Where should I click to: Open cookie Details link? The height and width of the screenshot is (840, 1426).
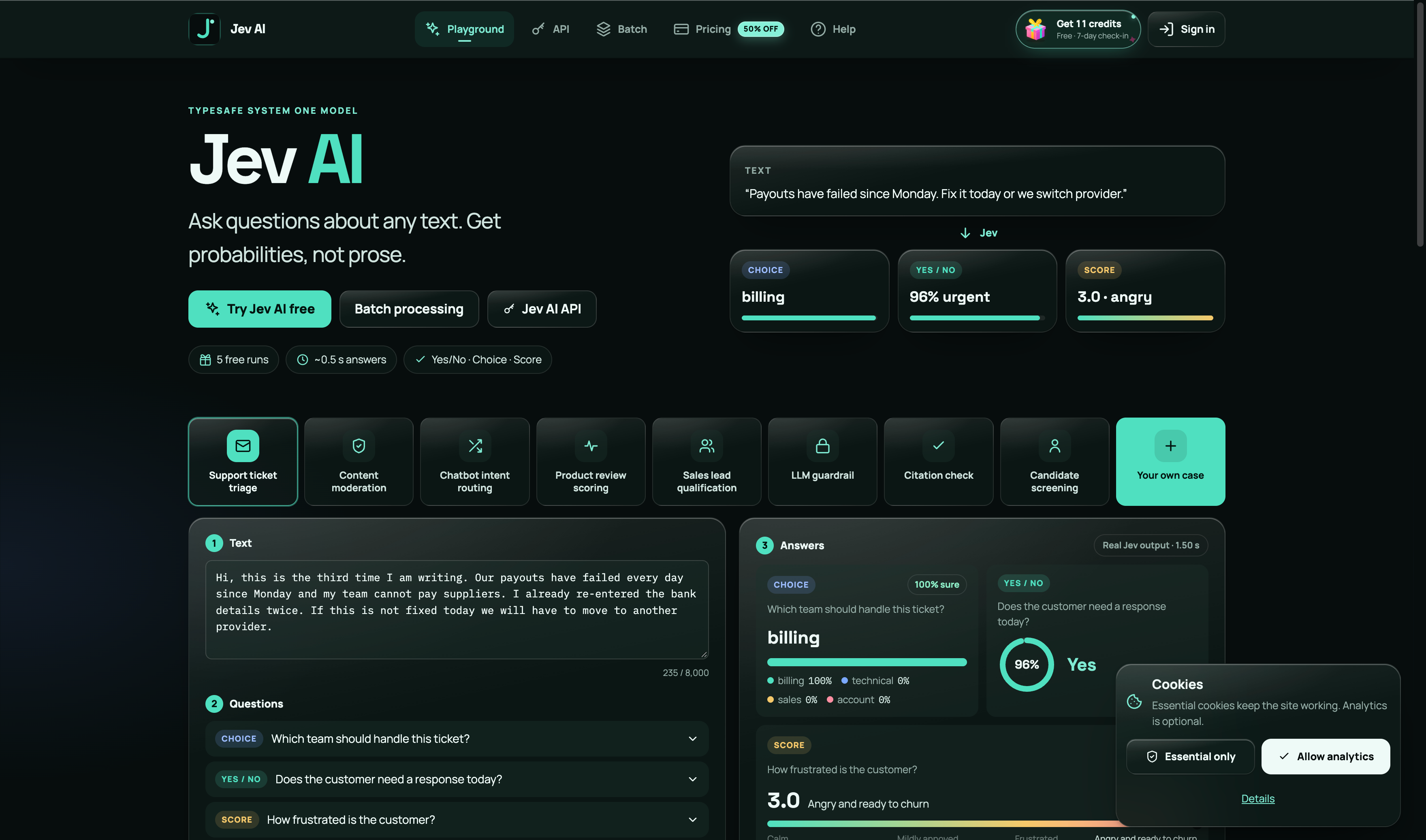(1257, 799)
